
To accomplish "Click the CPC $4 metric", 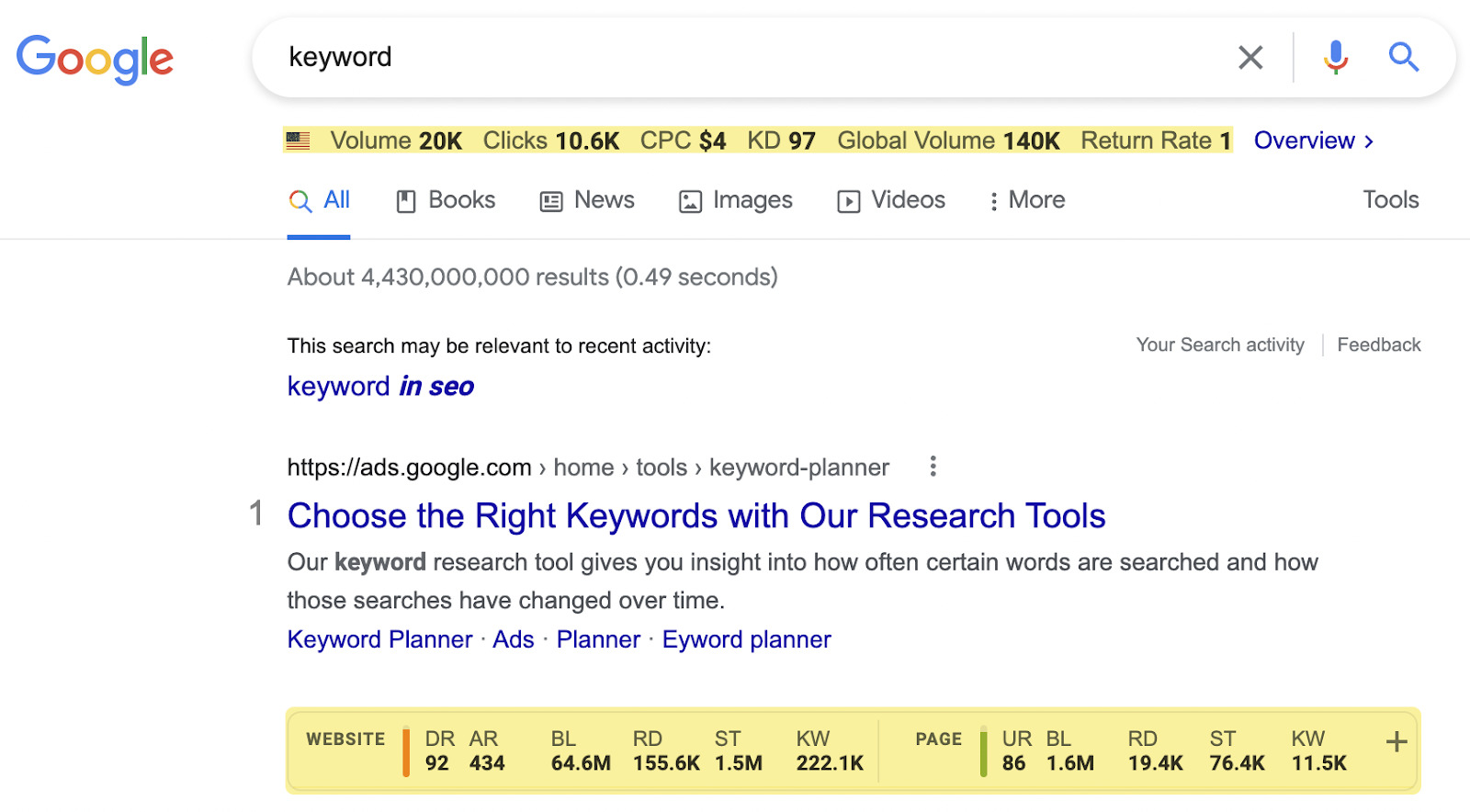I will (683, 141).
